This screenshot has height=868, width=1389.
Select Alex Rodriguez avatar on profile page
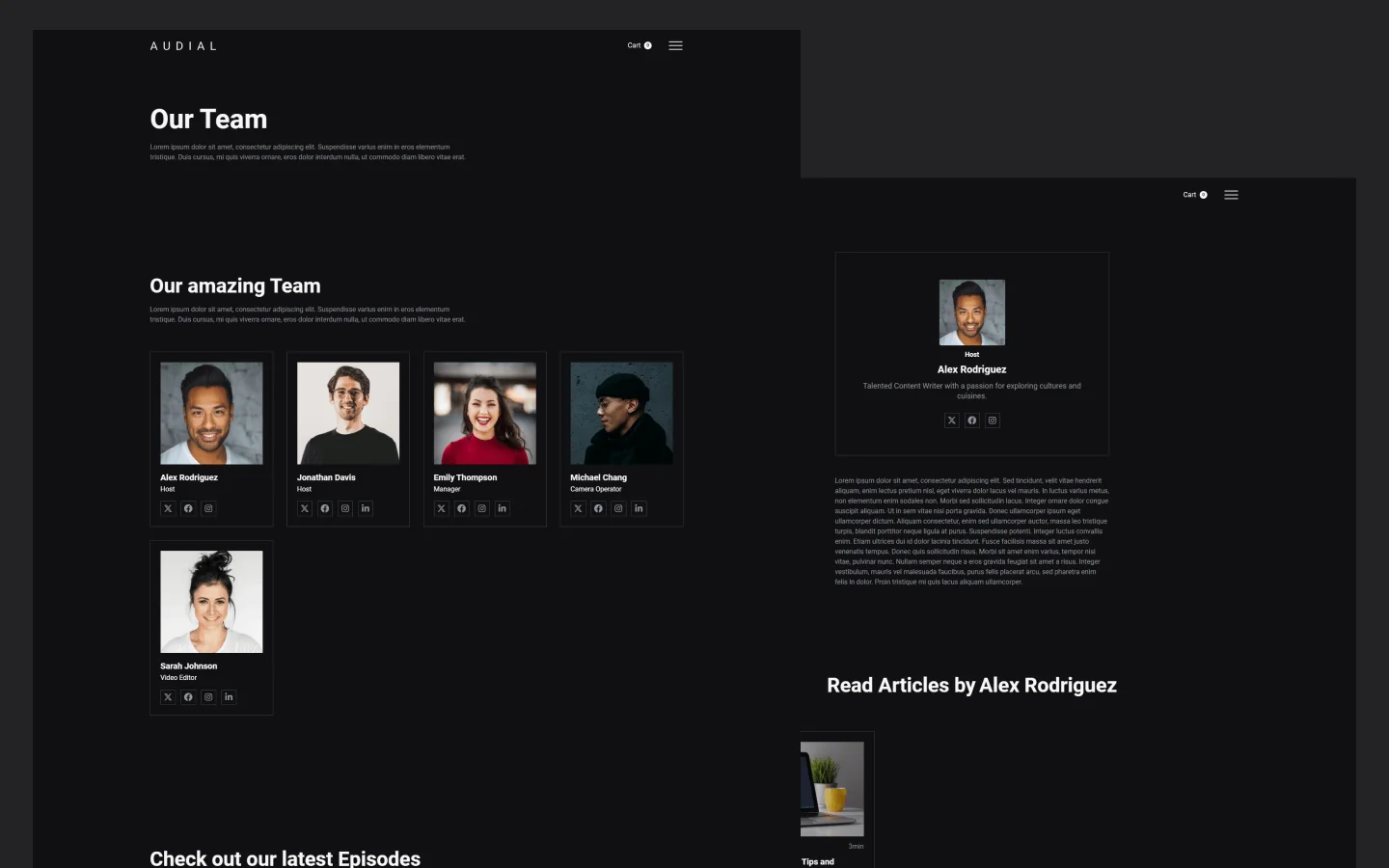click(x=972, y=312)
